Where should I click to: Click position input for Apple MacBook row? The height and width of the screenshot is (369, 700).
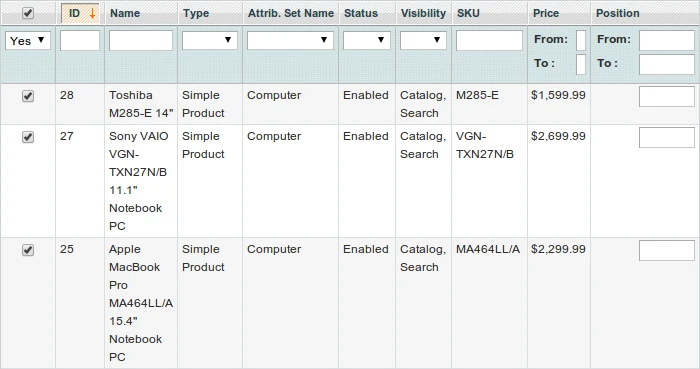coord(667,250)
